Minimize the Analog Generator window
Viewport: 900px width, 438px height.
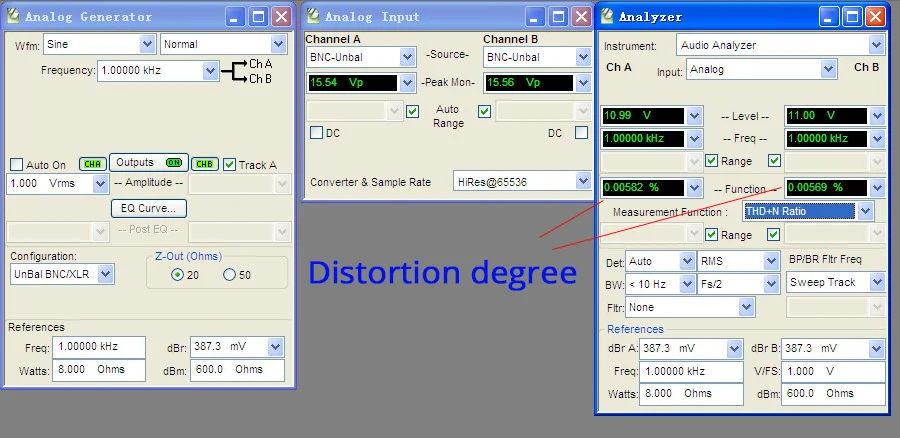234,17
